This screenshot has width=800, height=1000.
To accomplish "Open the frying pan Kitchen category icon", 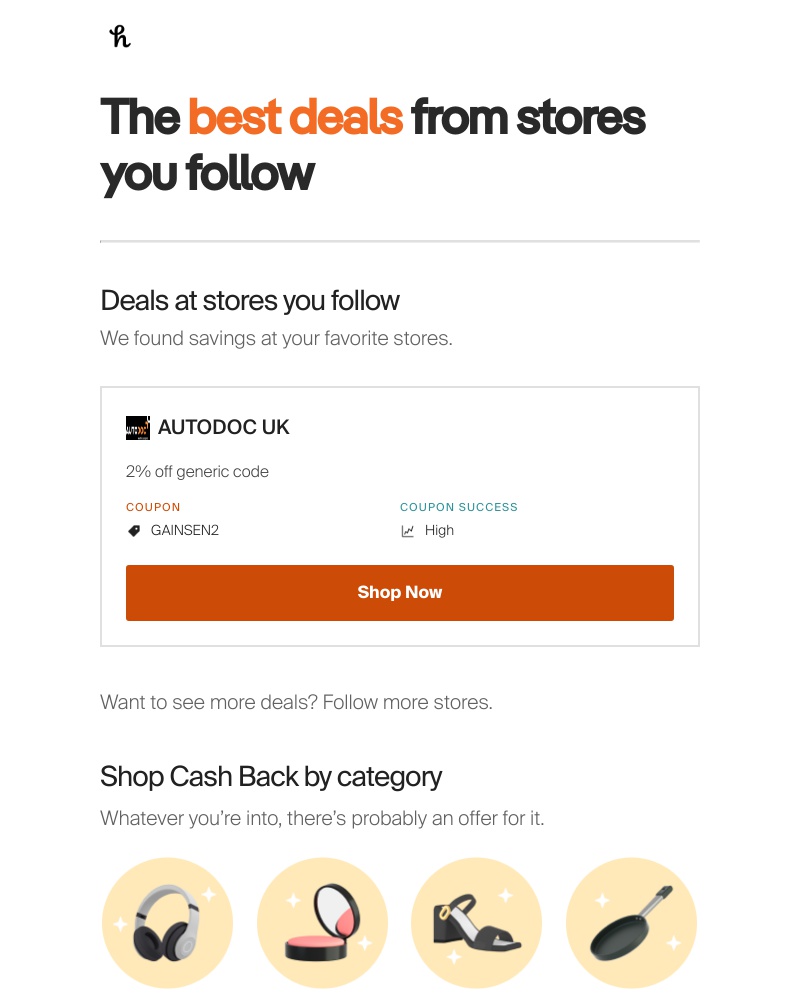I will pos(631,922).
